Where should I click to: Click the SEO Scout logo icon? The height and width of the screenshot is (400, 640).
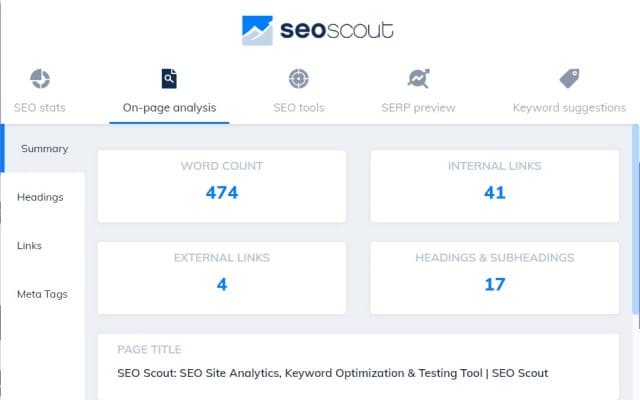tap(257, 30)
